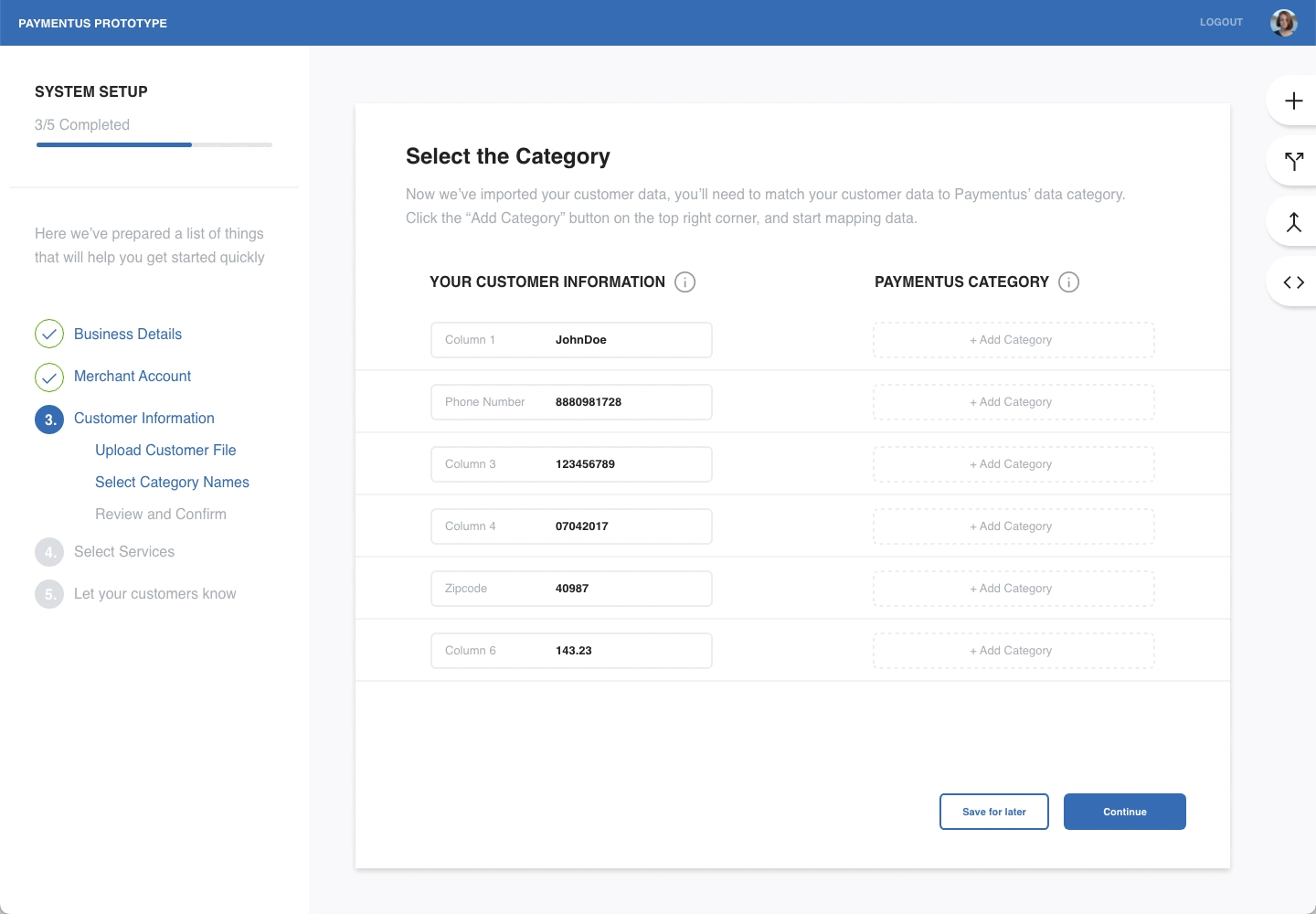
Task: Add Category for Column 1 JohnDoe
Action: pyautogui.click(x=1014, y=340)
